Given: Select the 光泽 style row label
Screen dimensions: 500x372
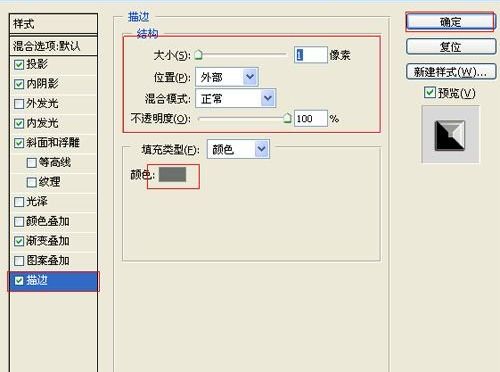Looking at the screenshot, I should [x=37, y=201].
